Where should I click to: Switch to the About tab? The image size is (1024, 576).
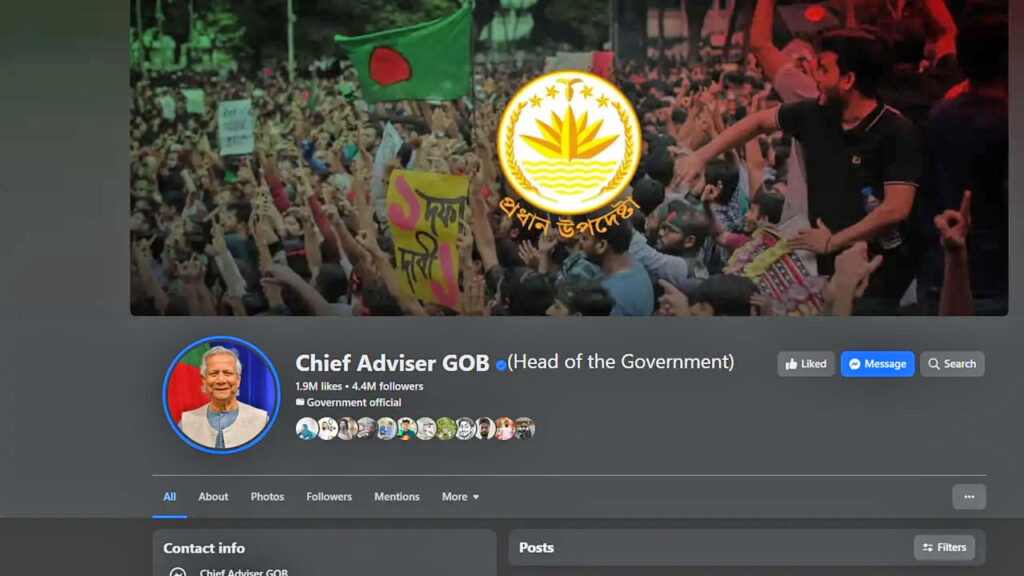(214, 497)
